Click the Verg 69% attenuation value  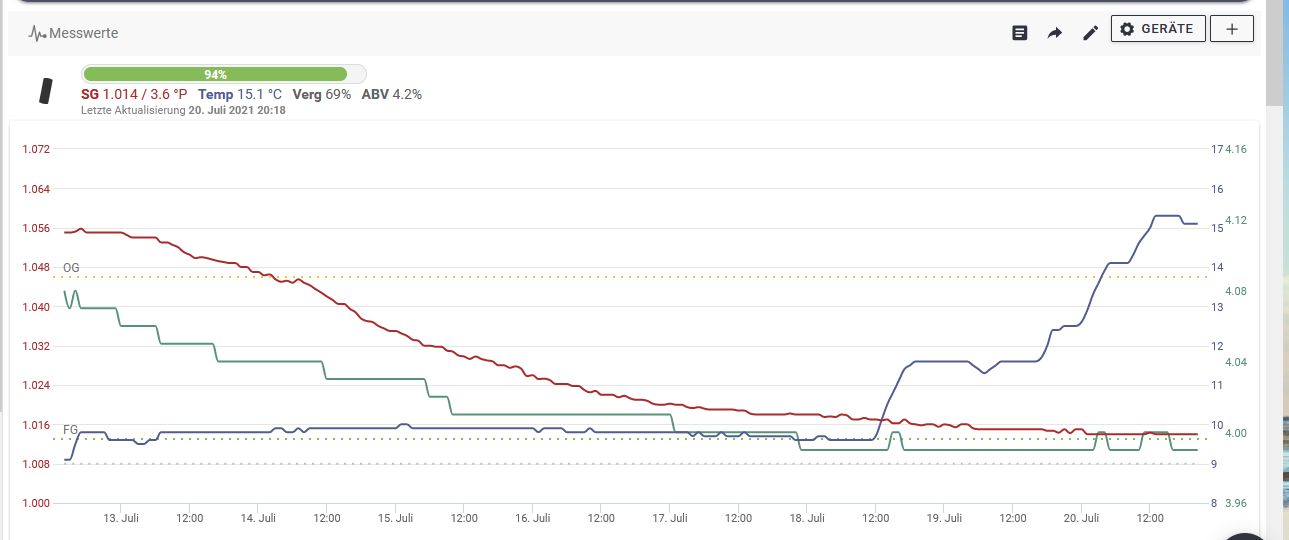pos(323,94)
